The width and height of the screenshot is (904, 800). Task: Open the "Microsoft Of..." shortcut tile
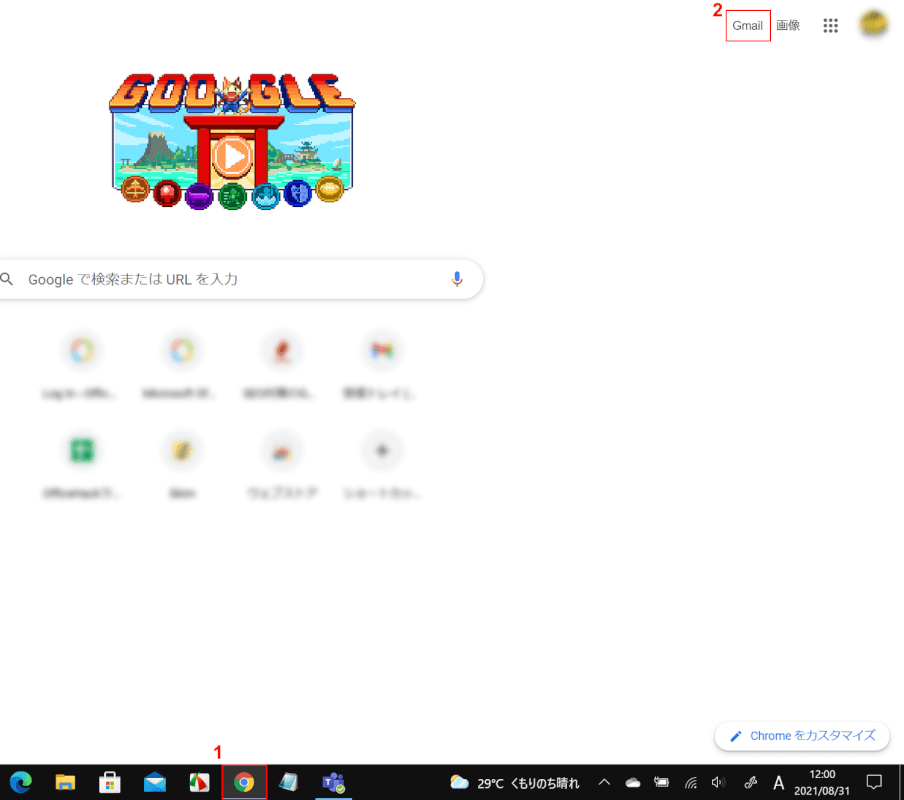tap(182, 365)
